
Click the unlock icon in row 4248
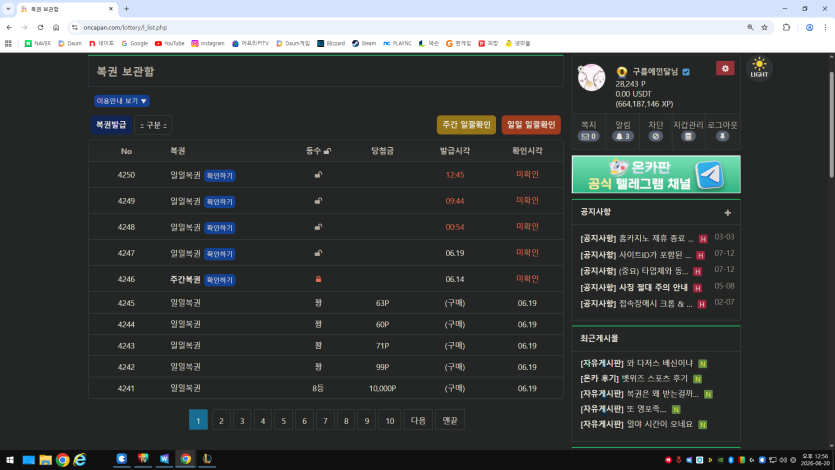[x=318, y=227]
